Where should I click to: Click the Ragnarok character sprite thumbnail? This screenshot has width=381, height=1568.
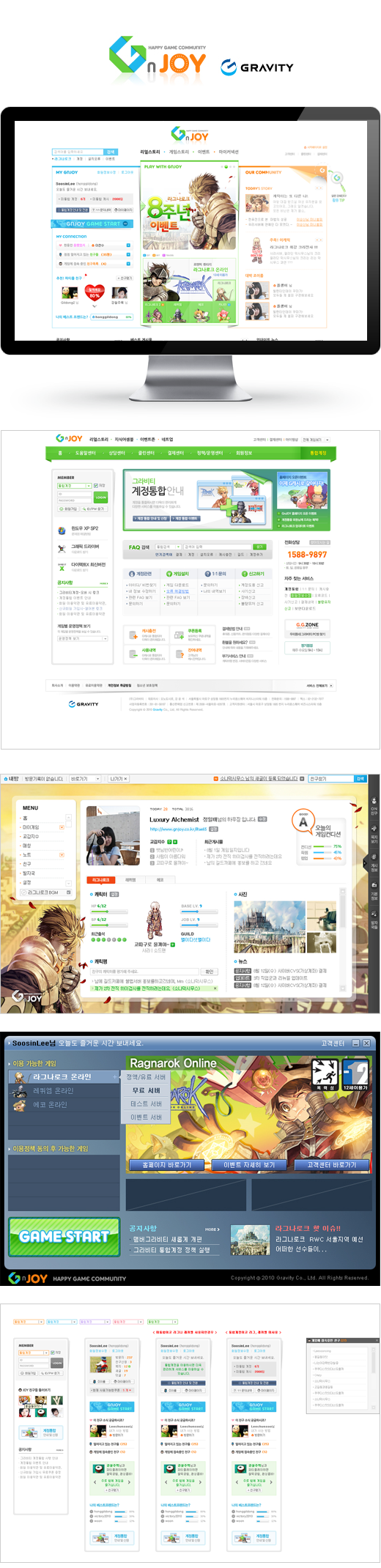(153, 919)
